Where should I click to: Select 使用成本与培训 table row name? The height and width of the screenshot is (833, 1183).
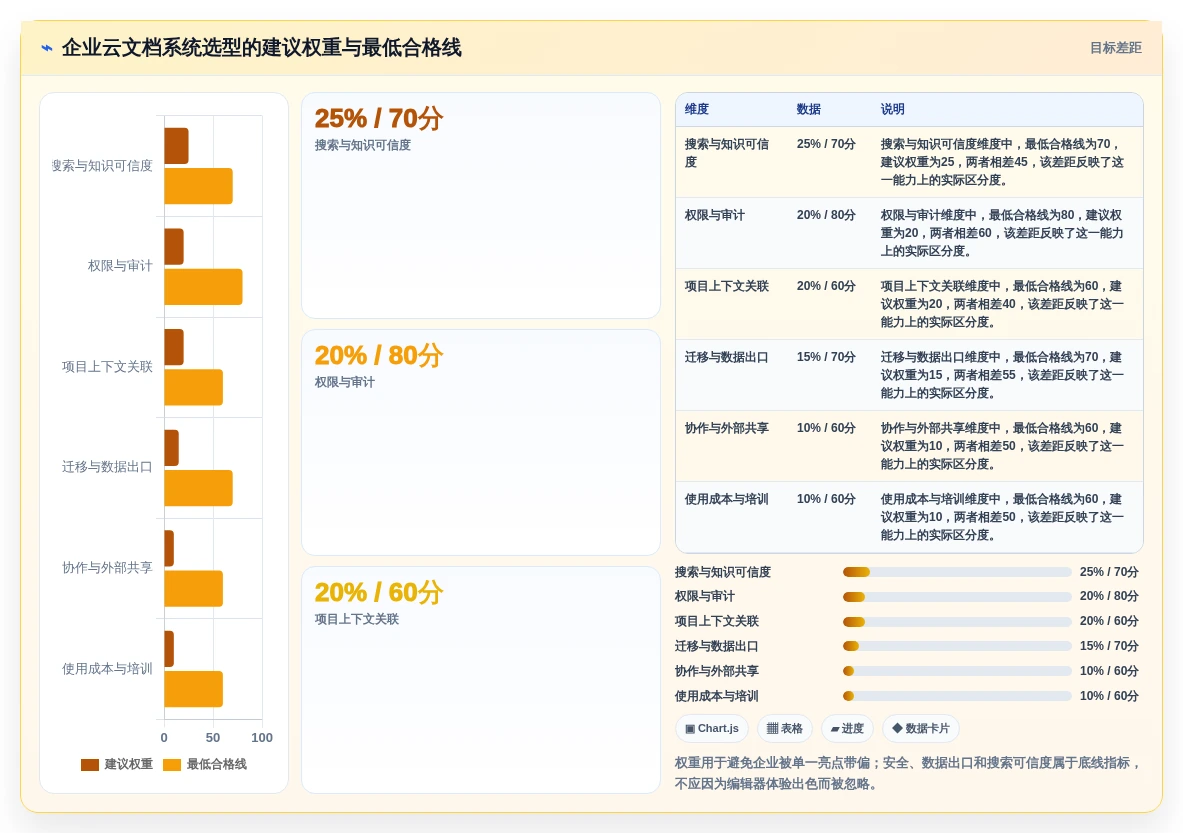pos(727,499)
